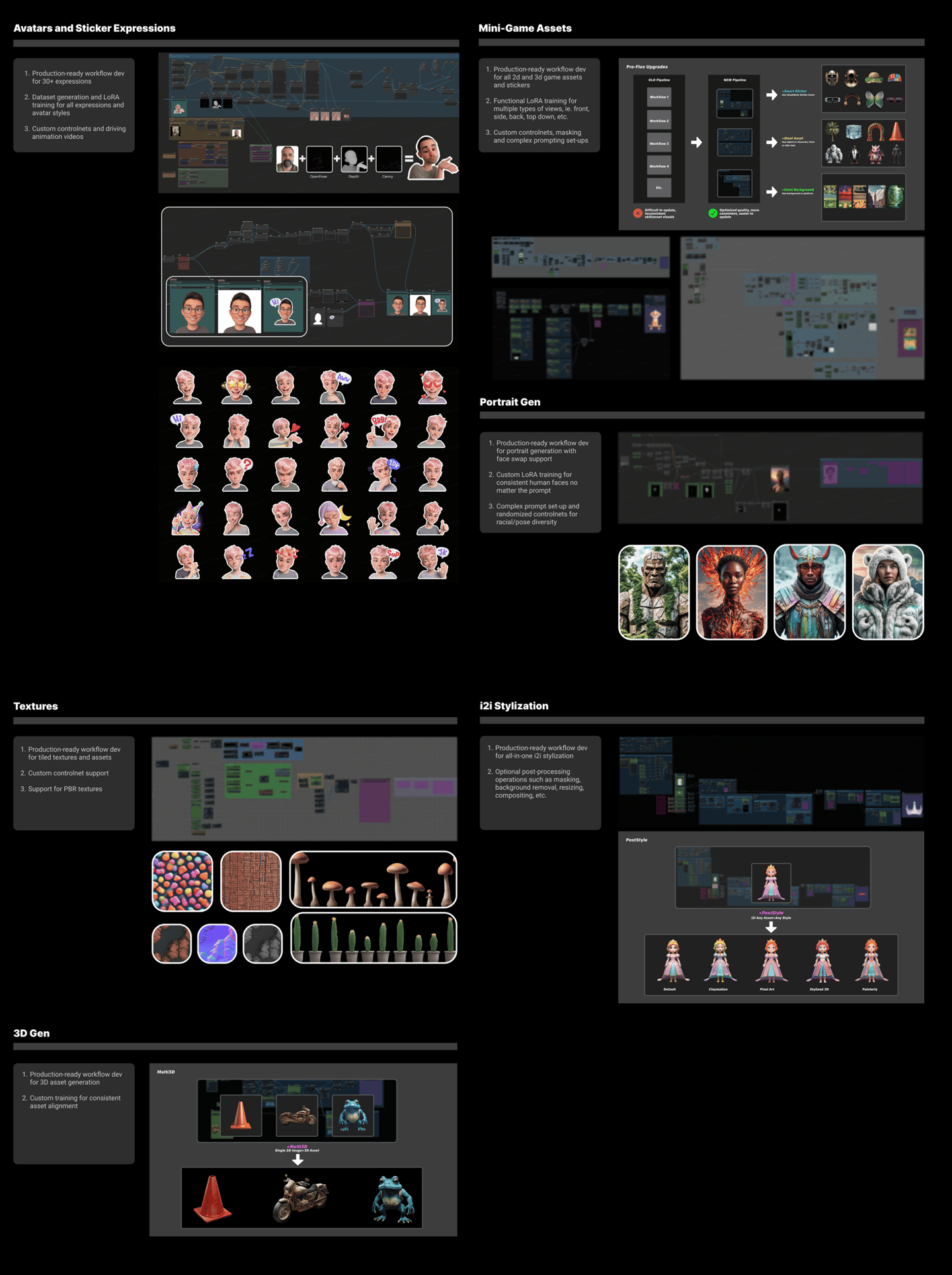Pick the sticker with a red question mark
The height and width of the screenshot is (1275, 952).
click(237, 475)
